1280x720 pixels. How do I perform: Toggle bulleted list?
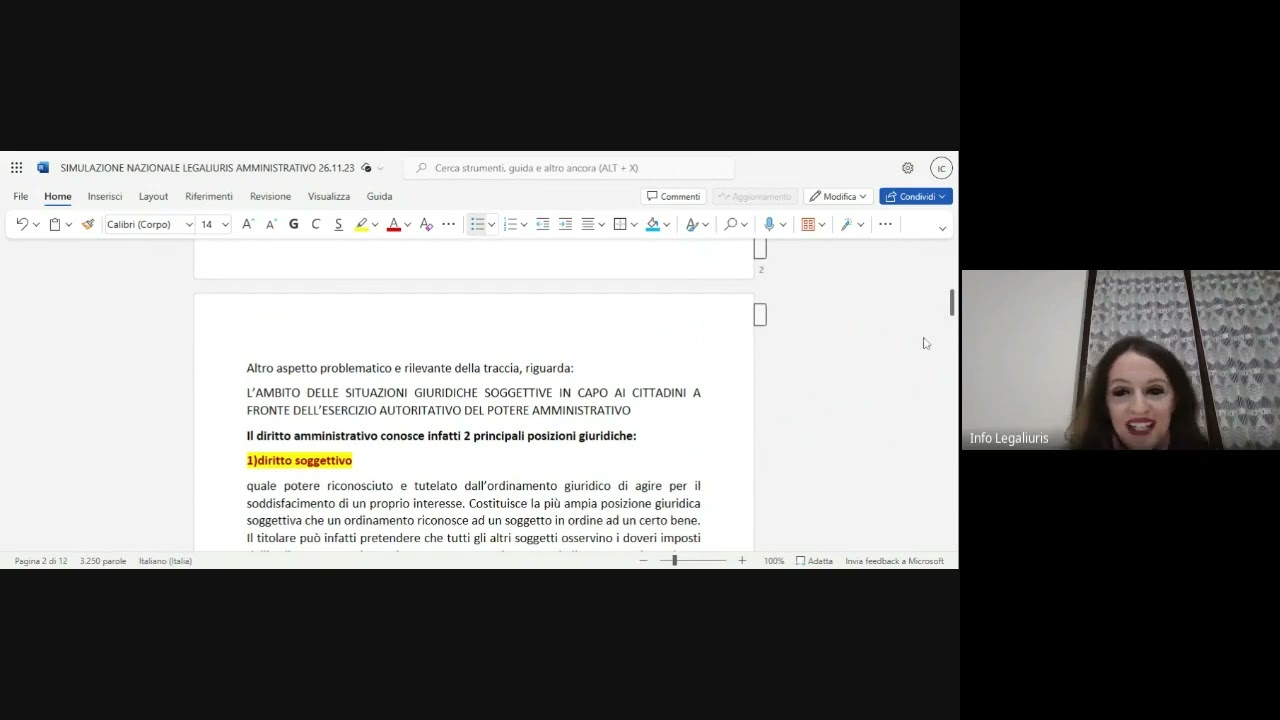tap(477, 224)
